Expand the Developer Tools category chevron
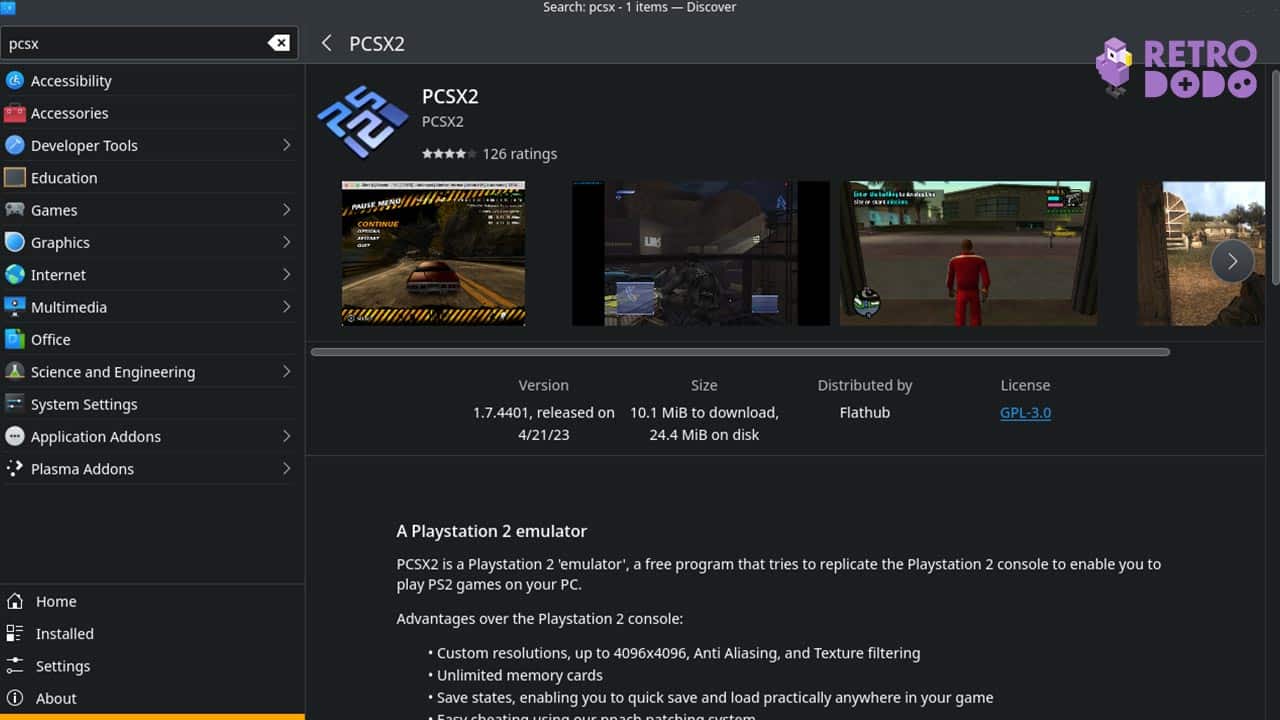Image resolution: width=1280 pixels, height=720 pixels. [x=286, y=145]
